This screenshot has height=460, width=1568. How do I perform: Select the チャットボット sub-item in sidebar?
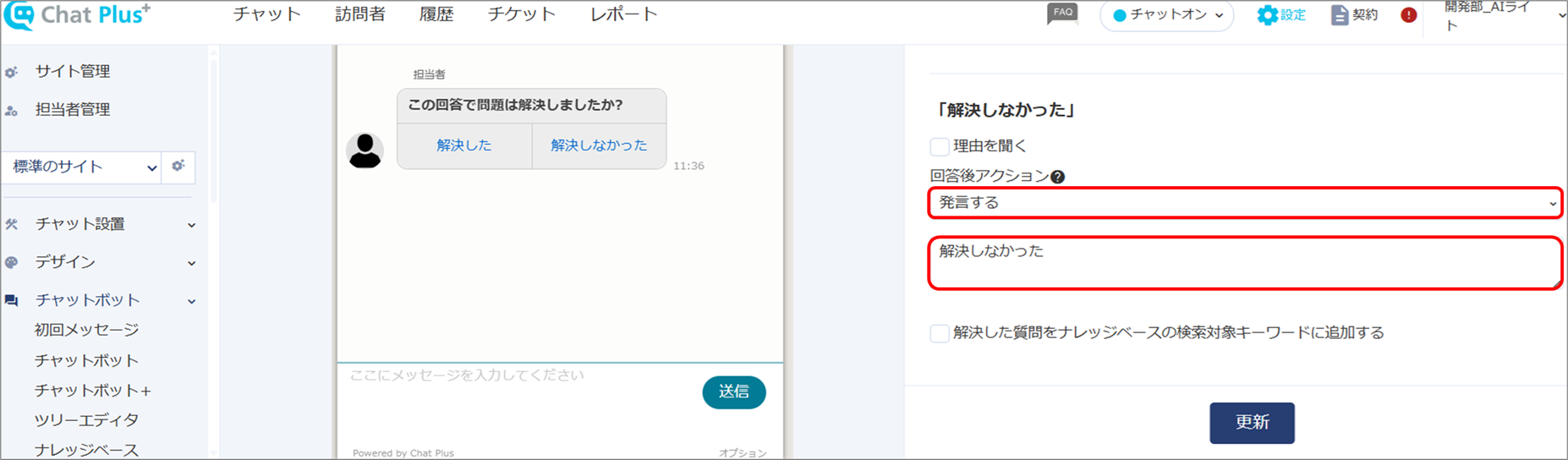click(86, 360)
